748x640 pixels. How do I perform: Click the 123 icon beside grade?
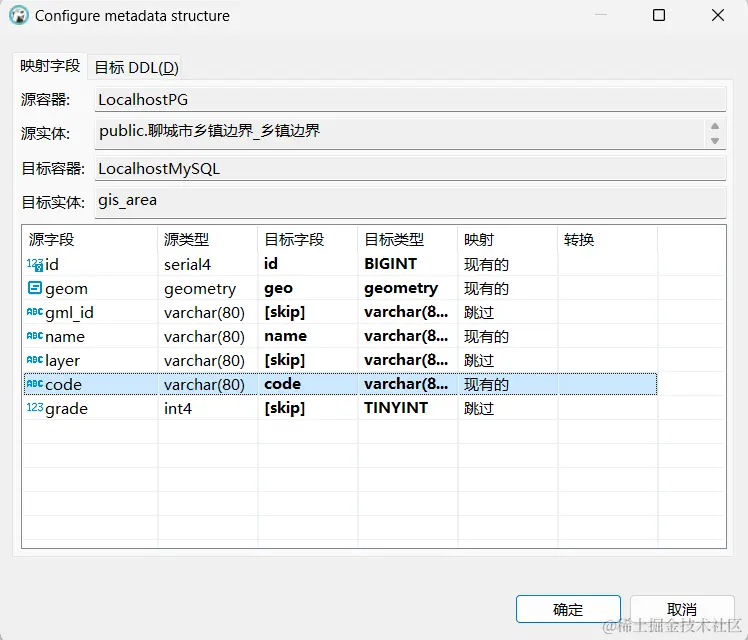click(35, 408)
